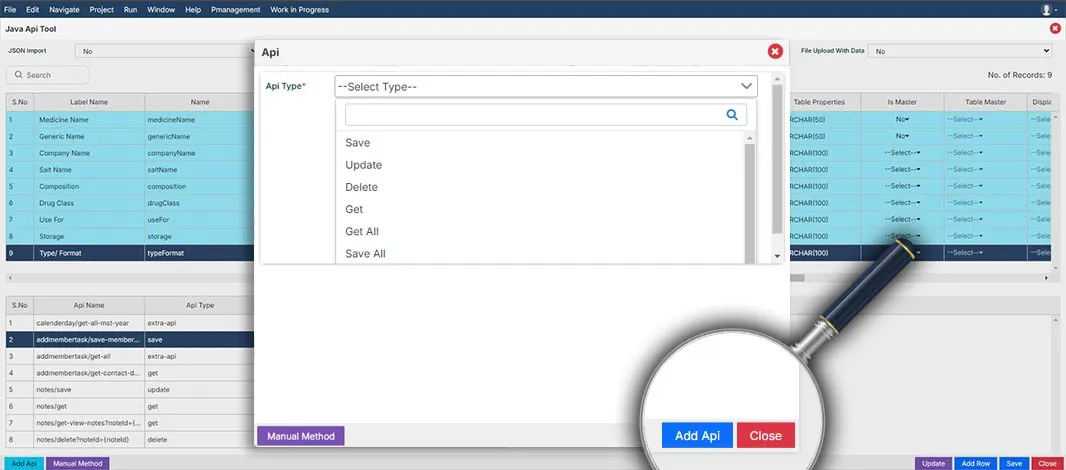The width and height of the screenshot is (1066, 470).
Task: Click the dialog vertical scrollbar down arrow
Action: pos(778,256)
